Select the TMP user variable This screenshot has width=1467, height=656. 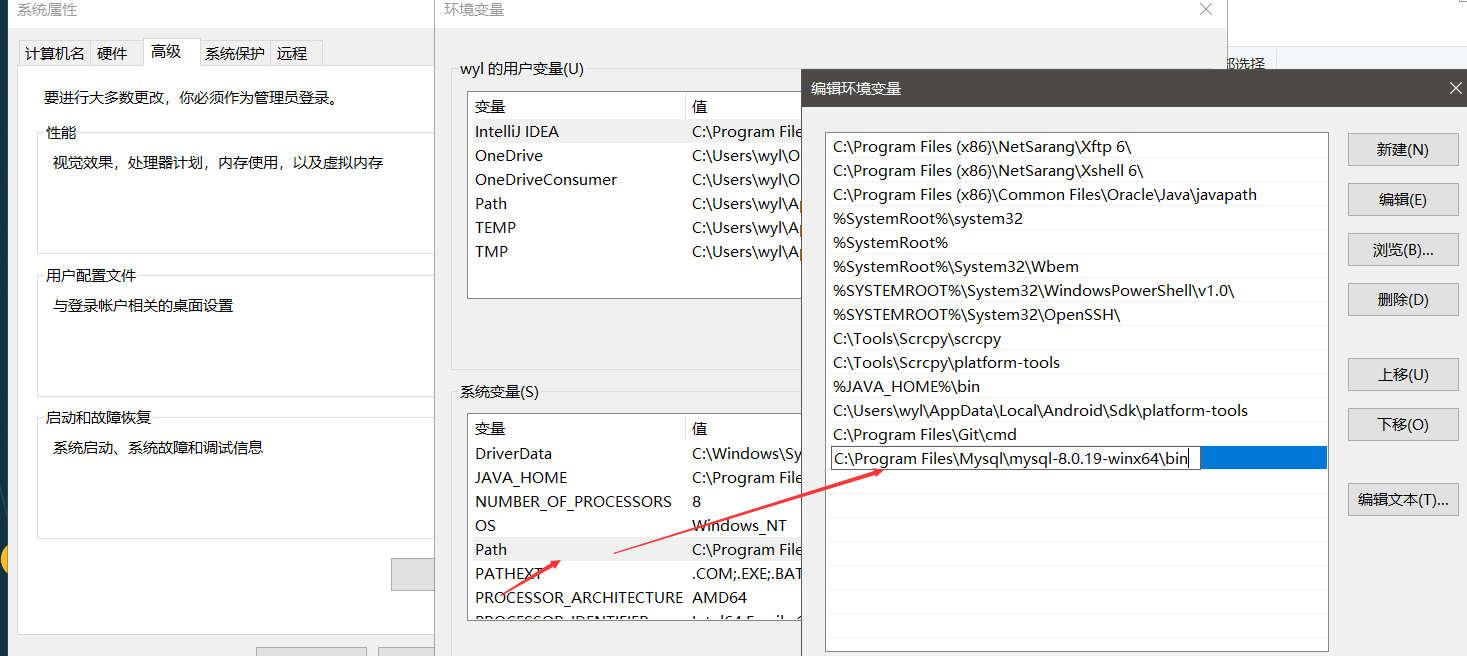coord(635,251)
